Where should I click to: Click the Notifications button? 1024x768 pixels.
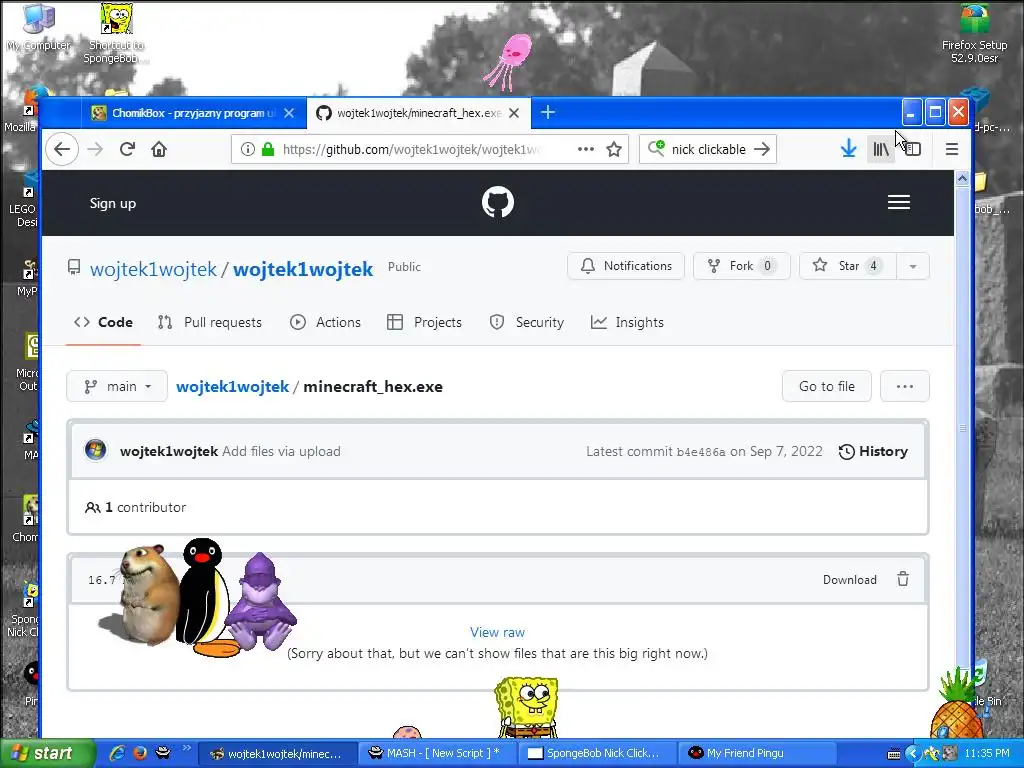coord(626,266)
